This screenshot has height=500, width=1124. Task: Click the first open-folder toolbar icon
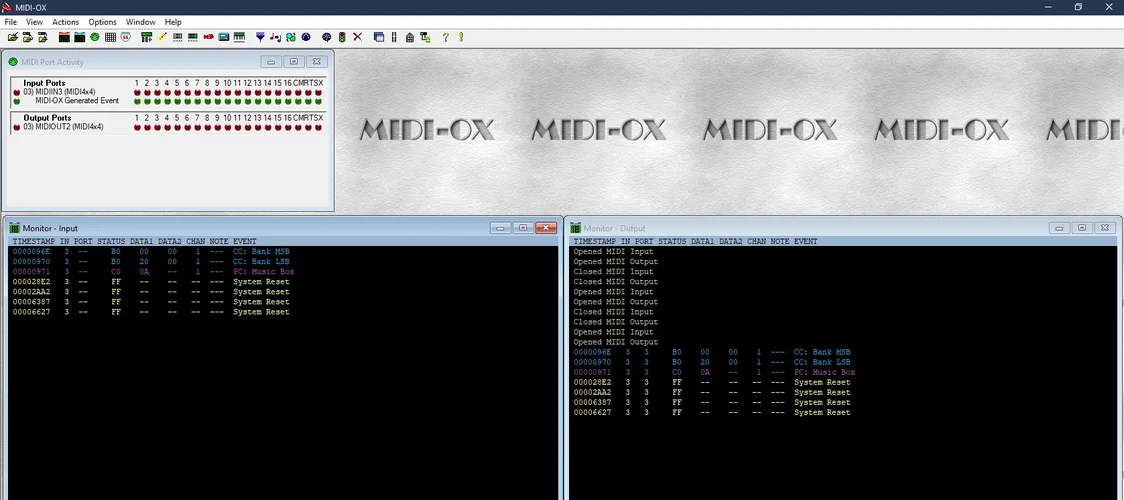[13, 37]
